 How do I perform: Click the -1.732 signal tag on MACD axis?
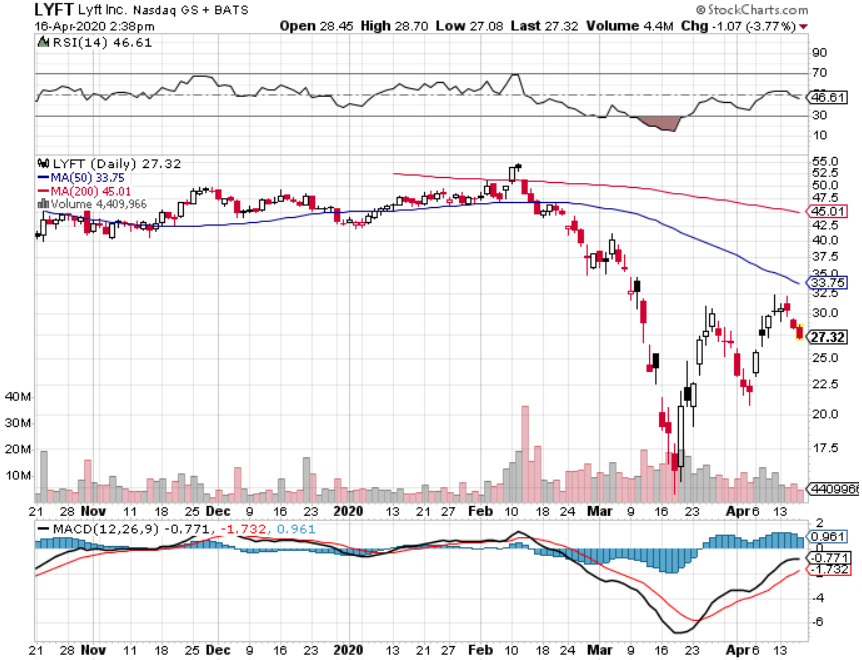click(x=828, y=569)
